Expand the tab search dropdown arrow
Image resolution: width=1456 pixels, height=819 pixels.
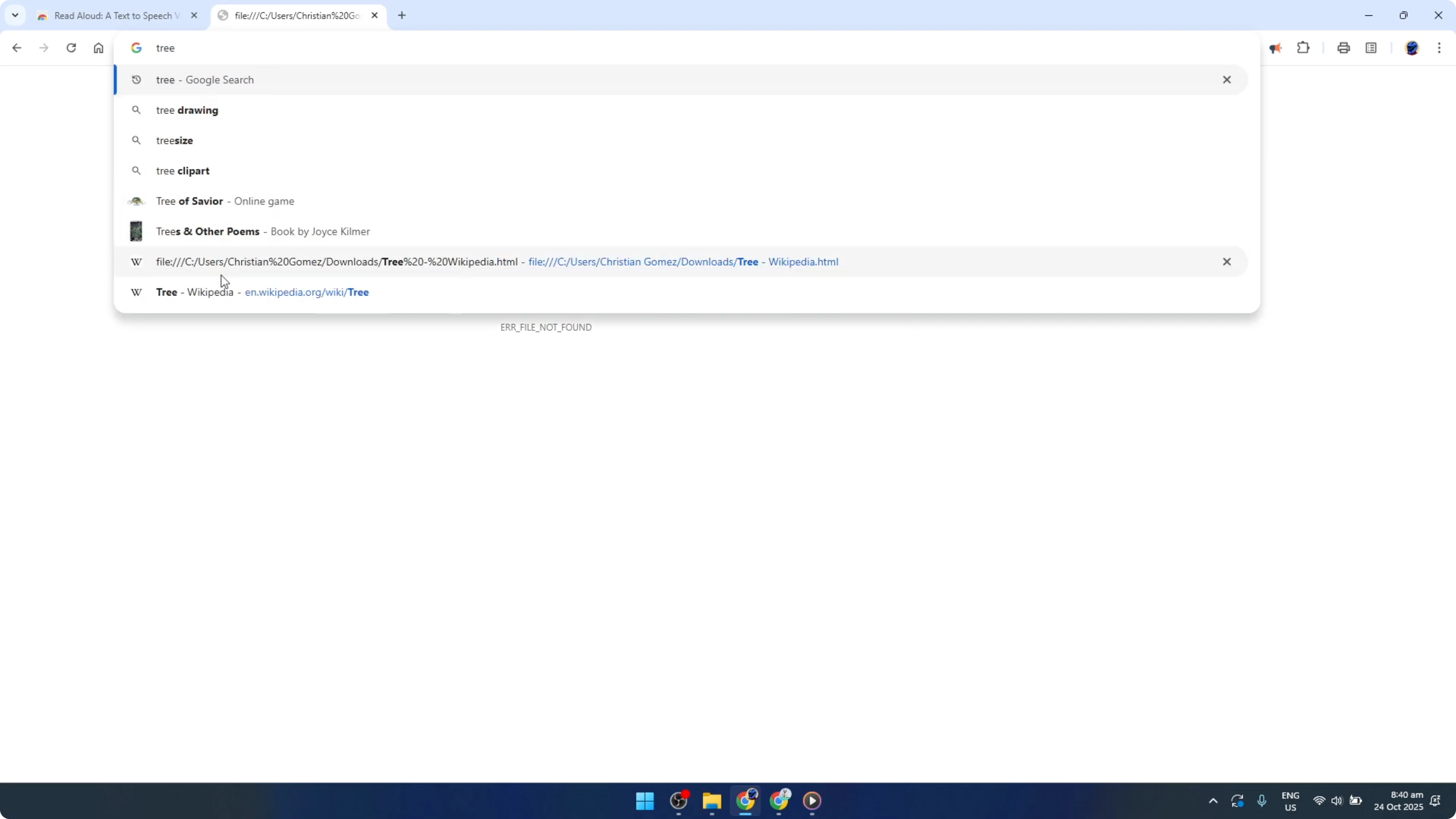click(15, 15)
